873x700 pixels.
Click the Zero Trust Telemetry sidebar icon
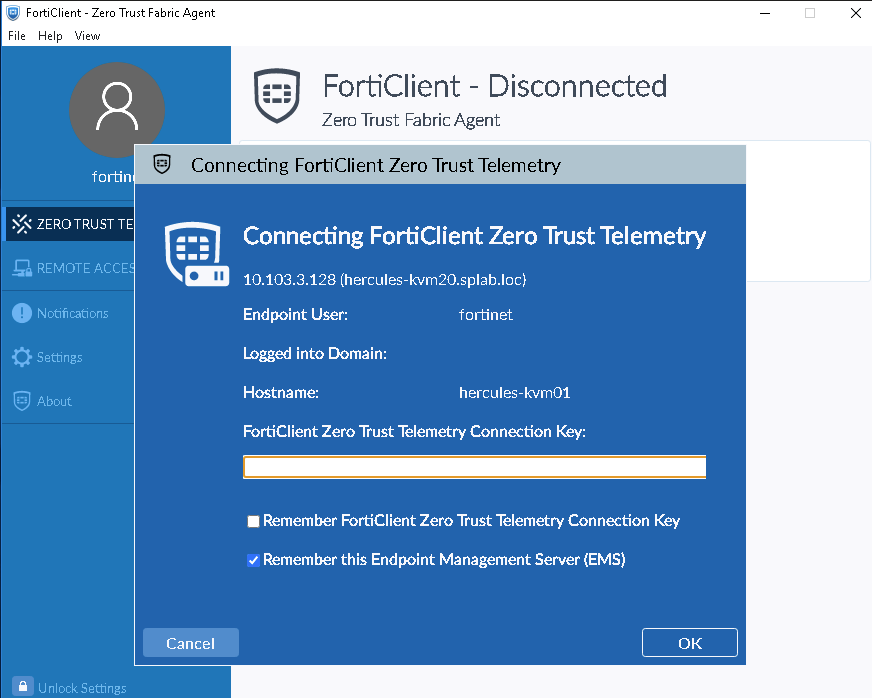[21, 224]
